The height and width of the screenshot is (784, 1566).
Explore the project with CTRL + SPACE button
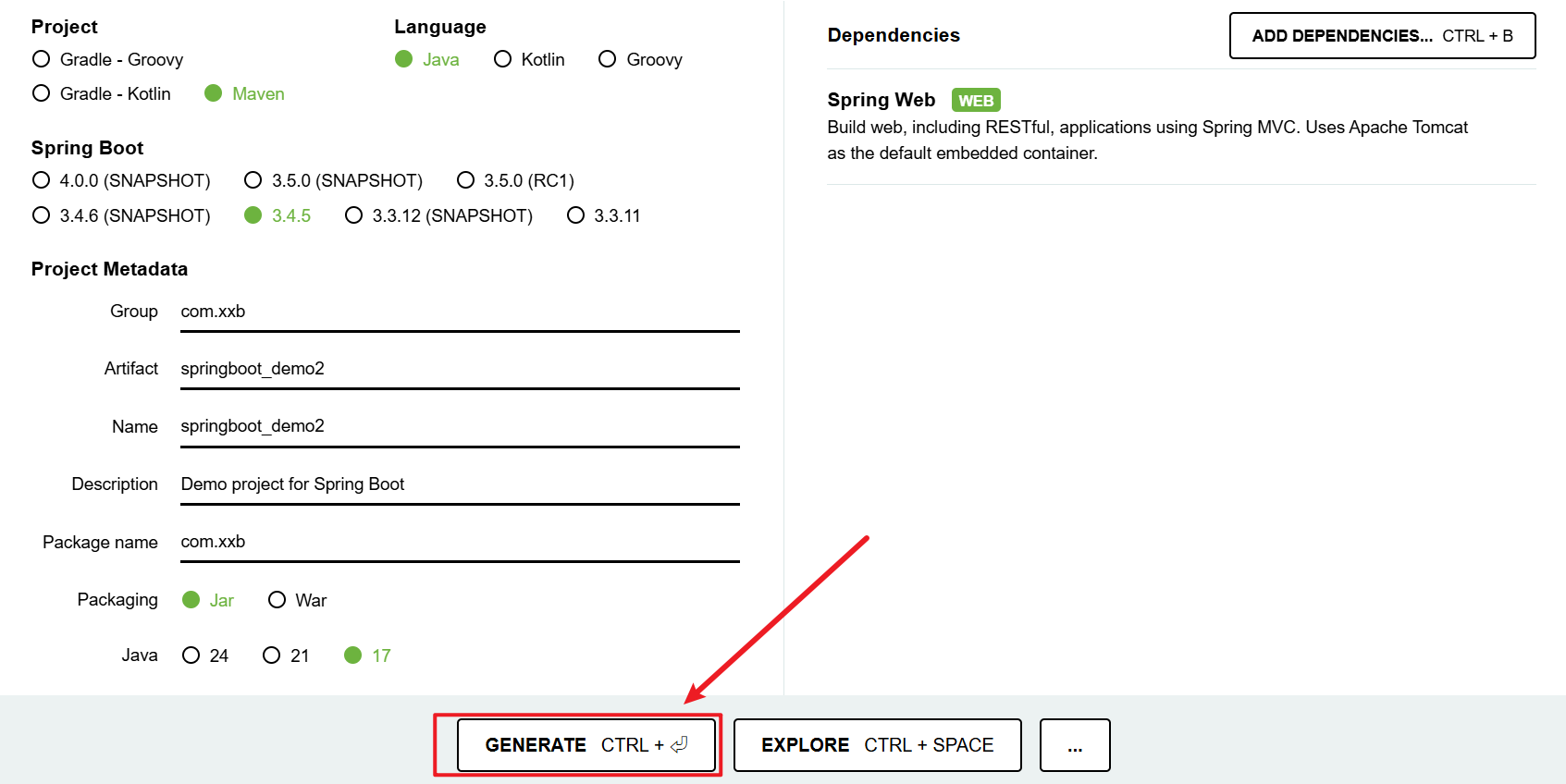pos(877,745)
